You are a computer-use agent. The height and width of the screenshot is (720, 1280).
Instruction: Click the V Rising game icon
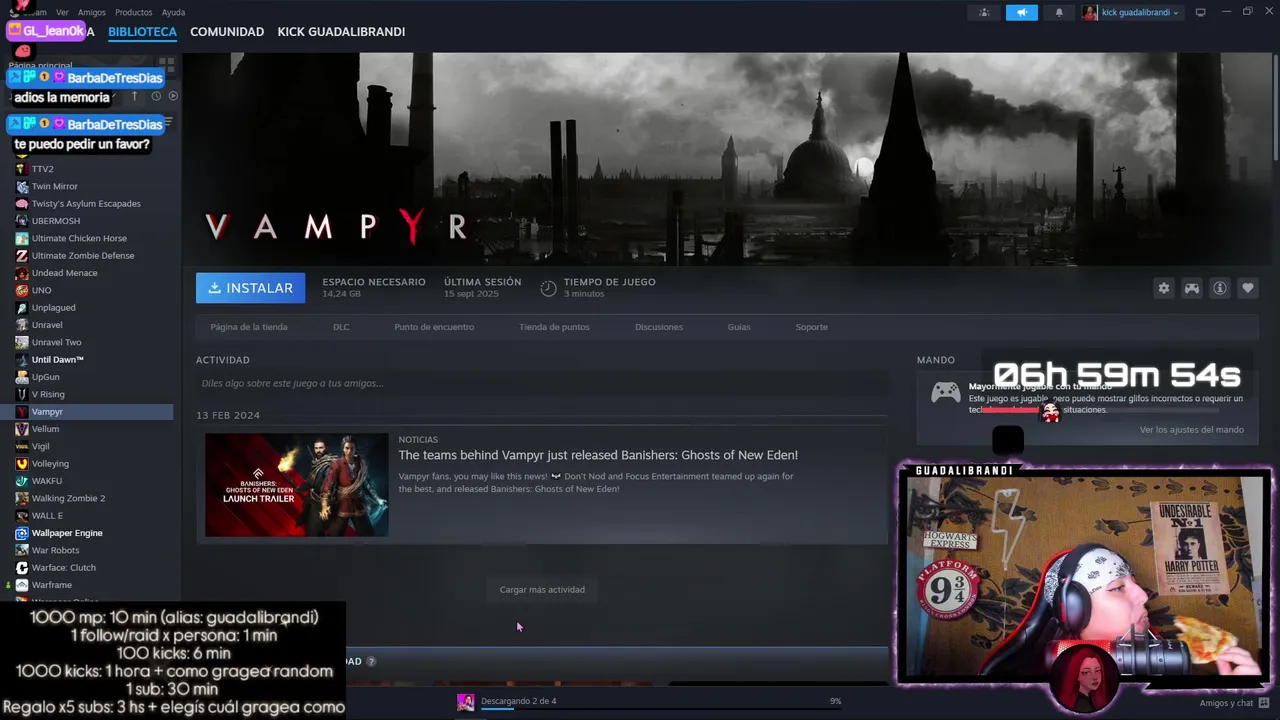coord(22,394)
